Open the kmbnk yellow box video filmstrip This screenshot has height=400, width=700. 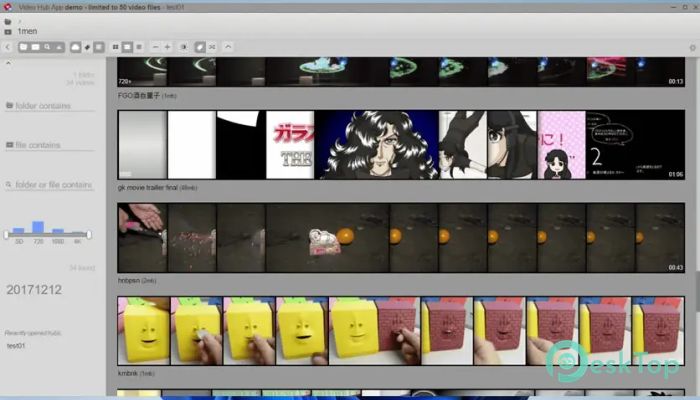click(x=401, y=331)
